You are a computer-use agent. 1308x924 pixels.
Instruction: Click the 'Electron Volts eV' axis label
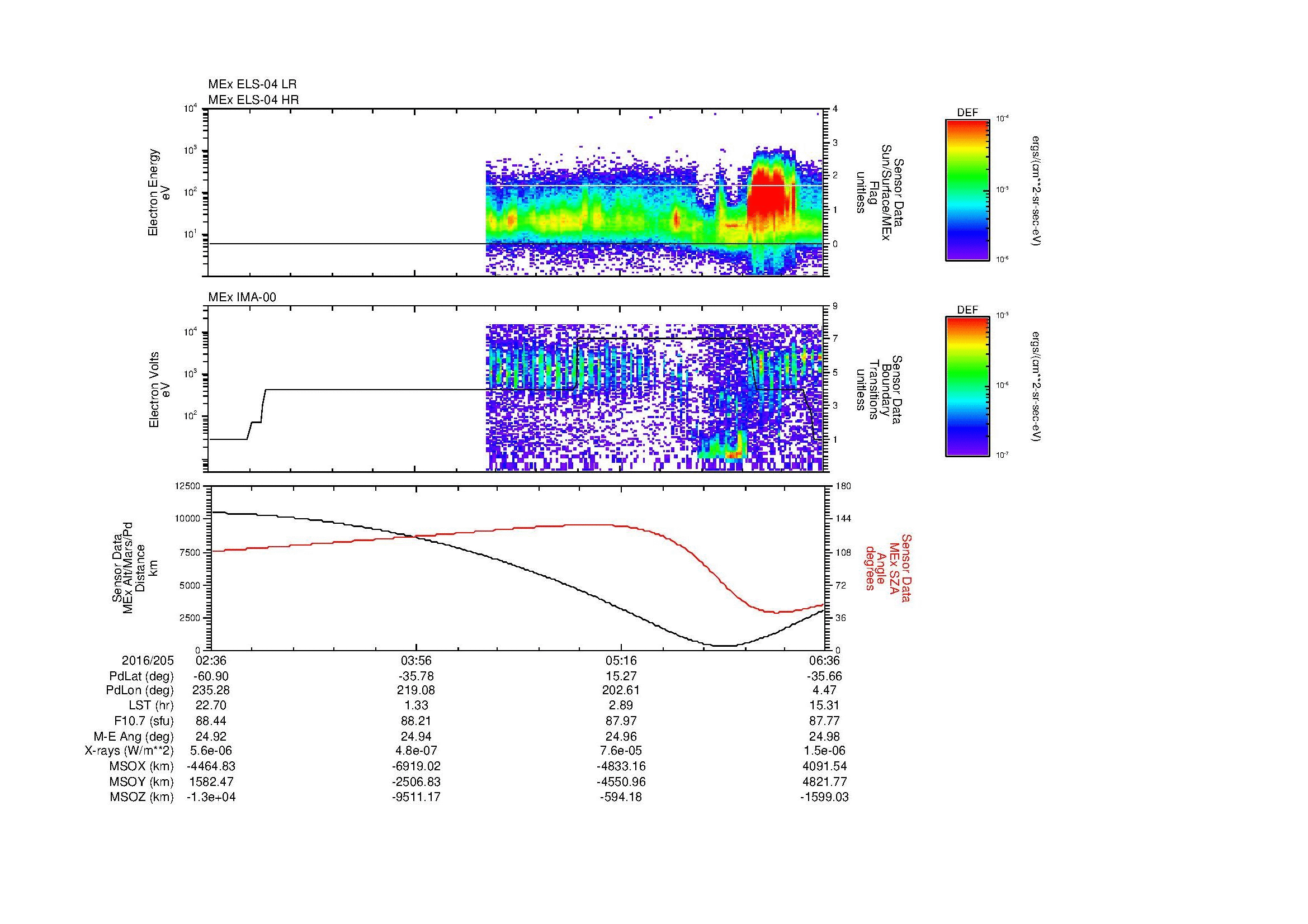click(x=158, y=390)
